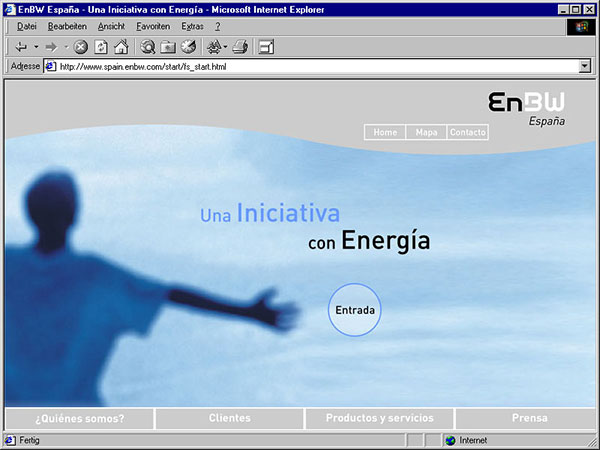Click the EnBW España logo

[x=527, y=109]
